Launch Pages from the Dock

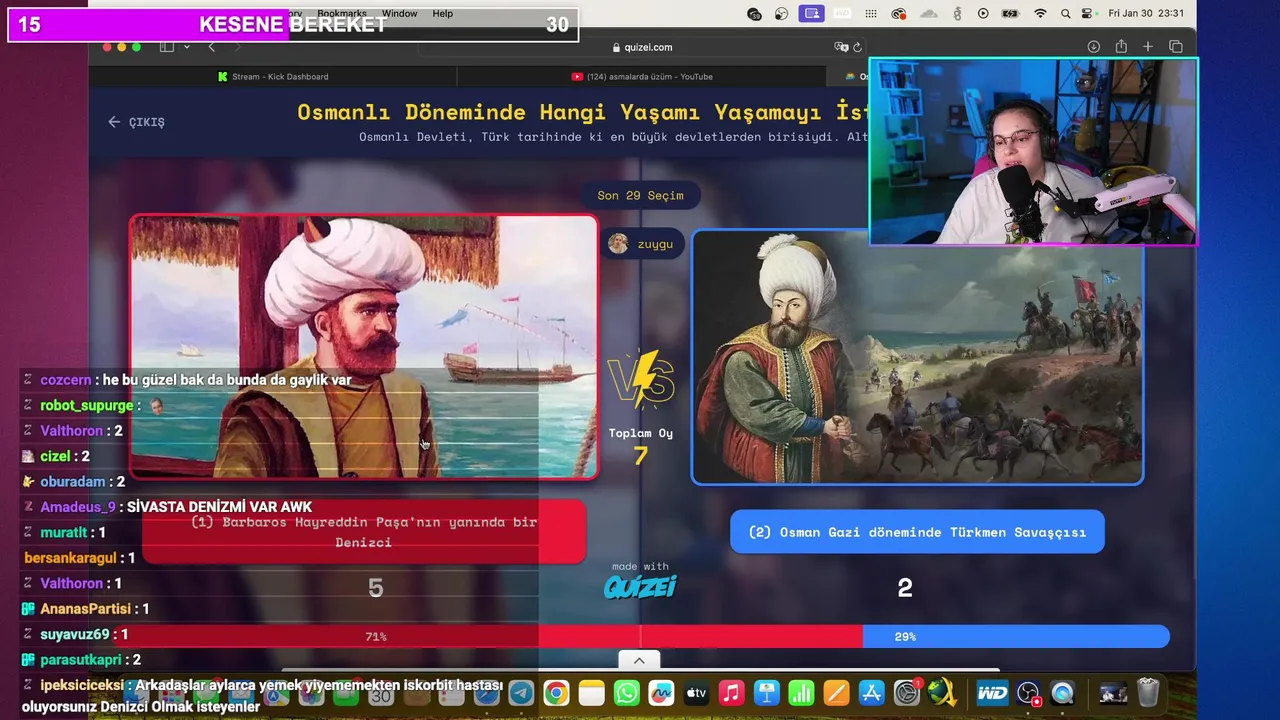click(x=836, y=693)
